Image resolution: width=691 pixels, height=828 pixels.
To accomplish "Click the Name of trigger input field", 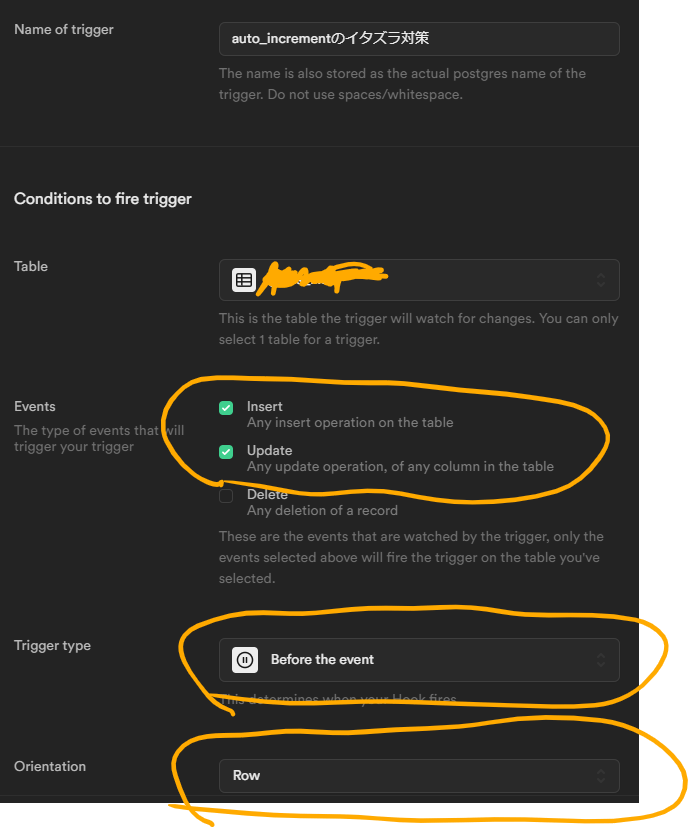I will 419,39.
